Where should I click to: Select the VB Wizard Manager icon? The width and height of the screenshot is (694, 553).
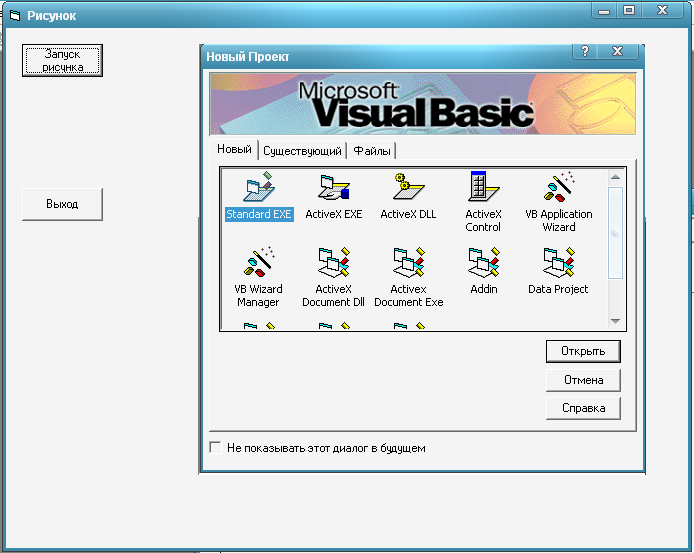(259, 262)
